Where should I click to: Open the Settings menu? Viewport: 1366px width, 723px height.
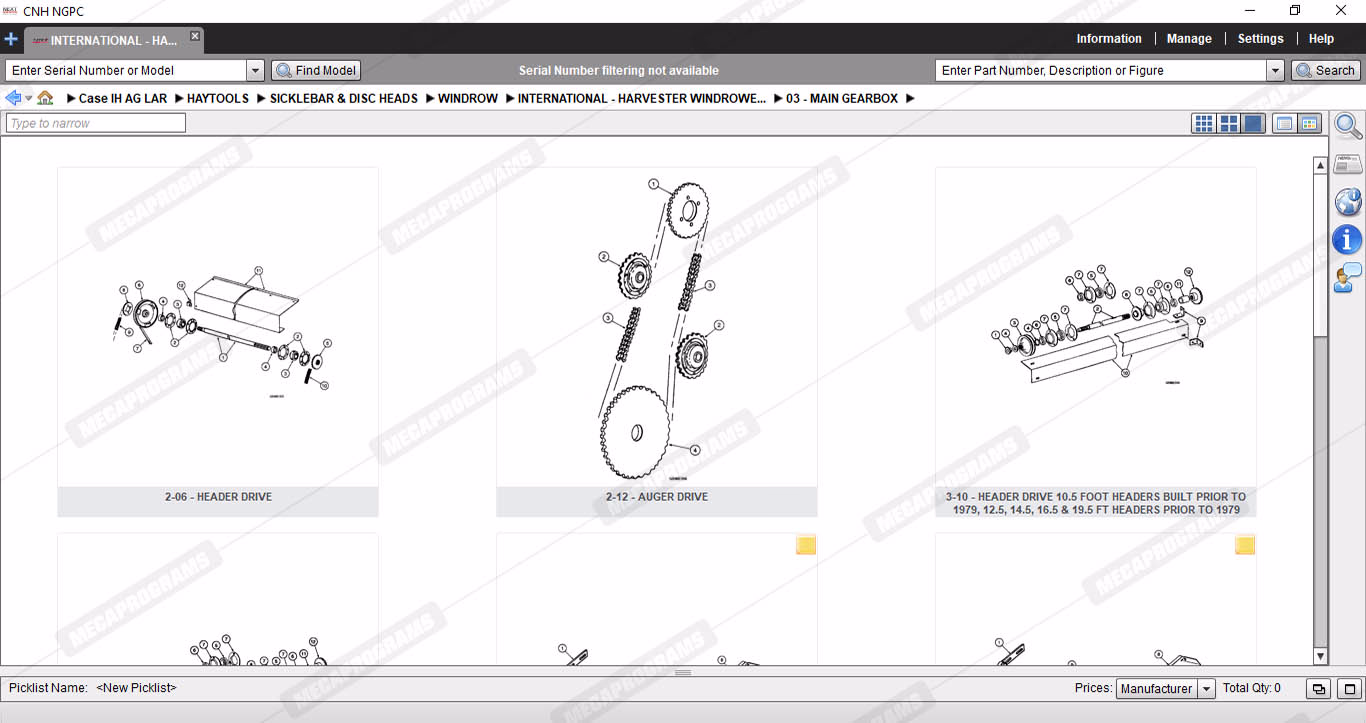tap(1260, 39)
